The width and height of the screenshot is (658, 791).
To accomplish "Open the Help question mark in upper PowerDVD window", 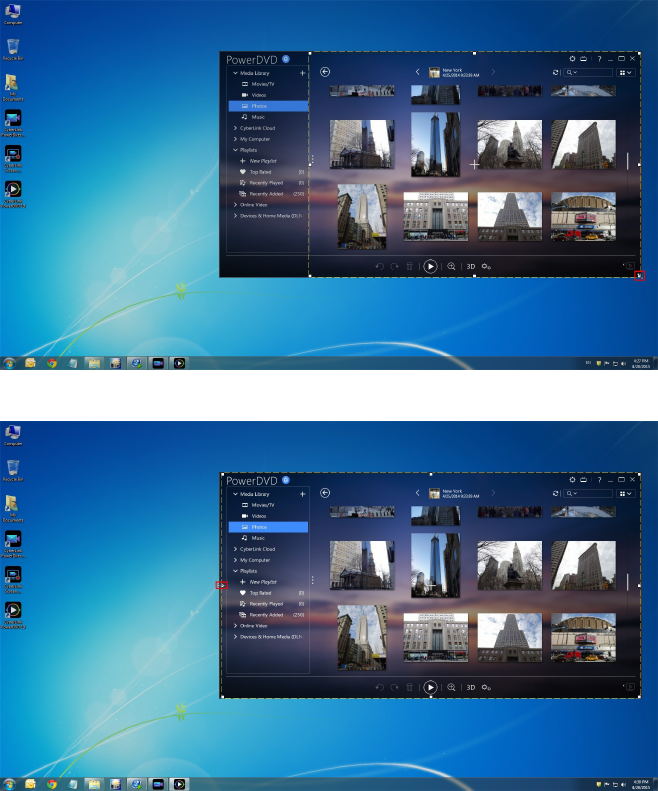I will tap(599, 59).
